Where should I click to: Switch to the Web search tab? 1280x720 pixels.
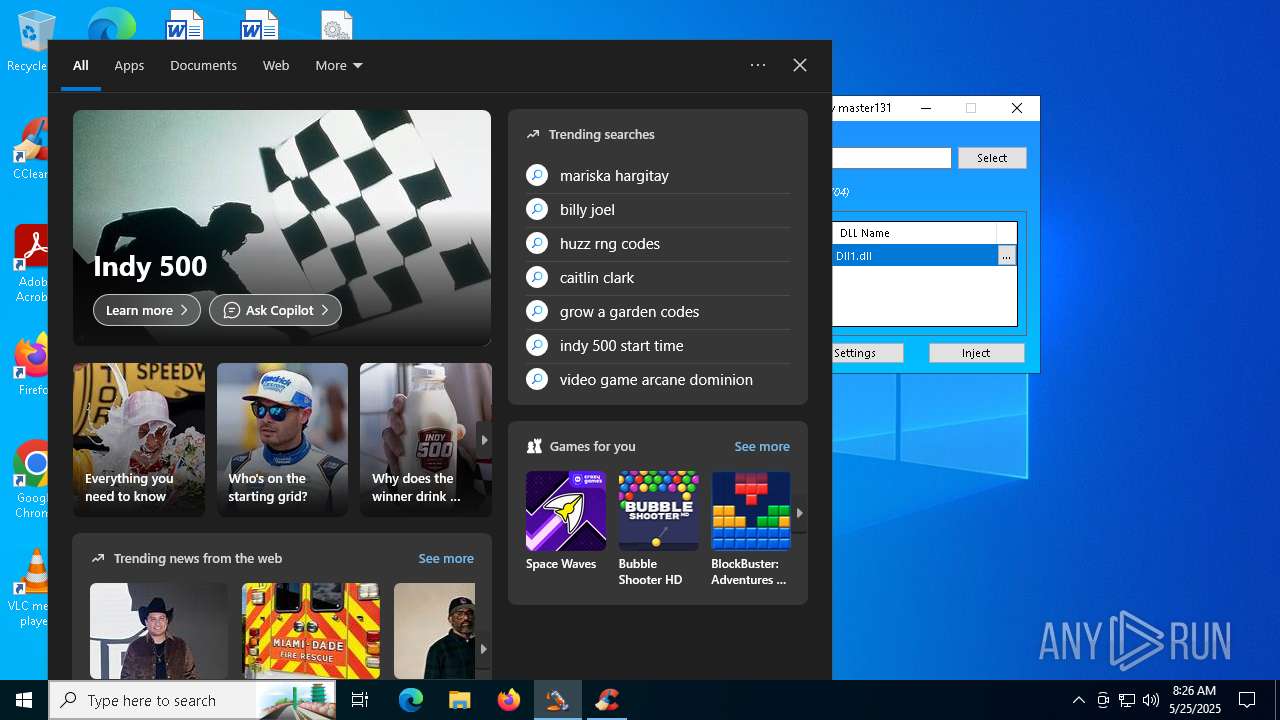click(276, 65)
